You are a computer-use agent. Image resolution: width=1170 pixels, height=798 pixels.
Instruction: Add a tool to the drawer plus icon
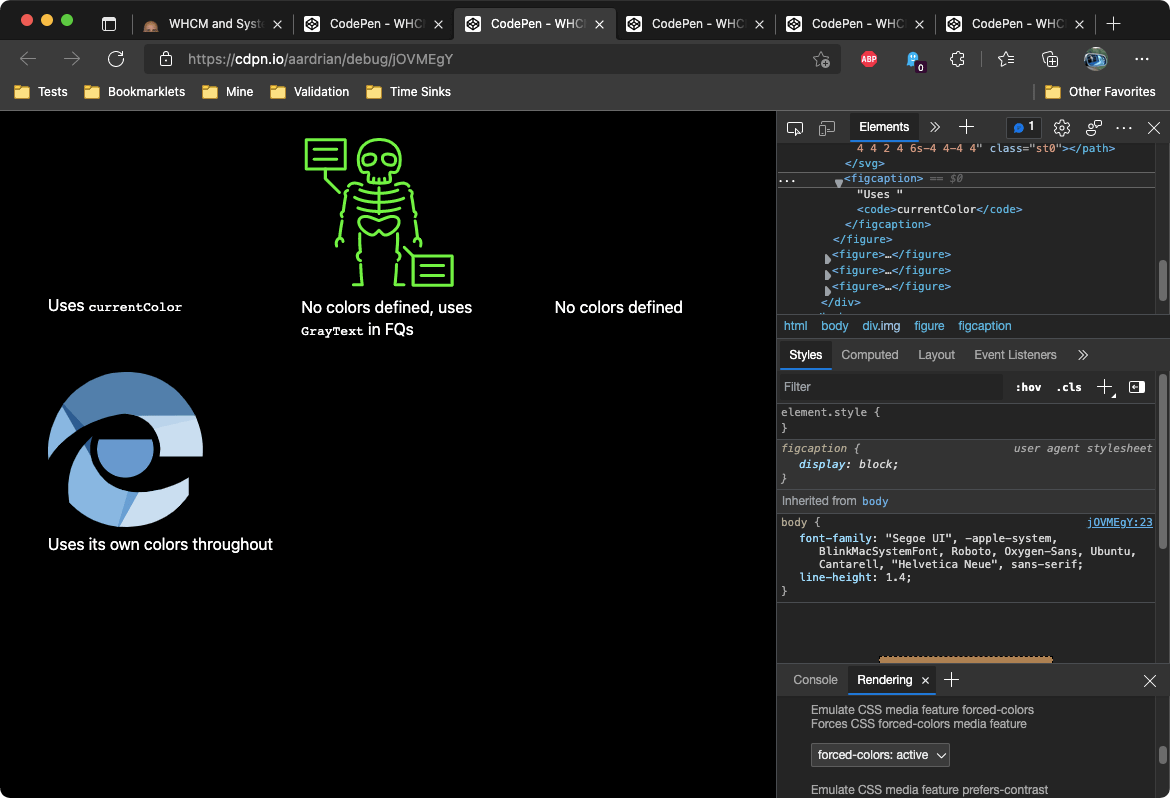click(x=951, y=680)
